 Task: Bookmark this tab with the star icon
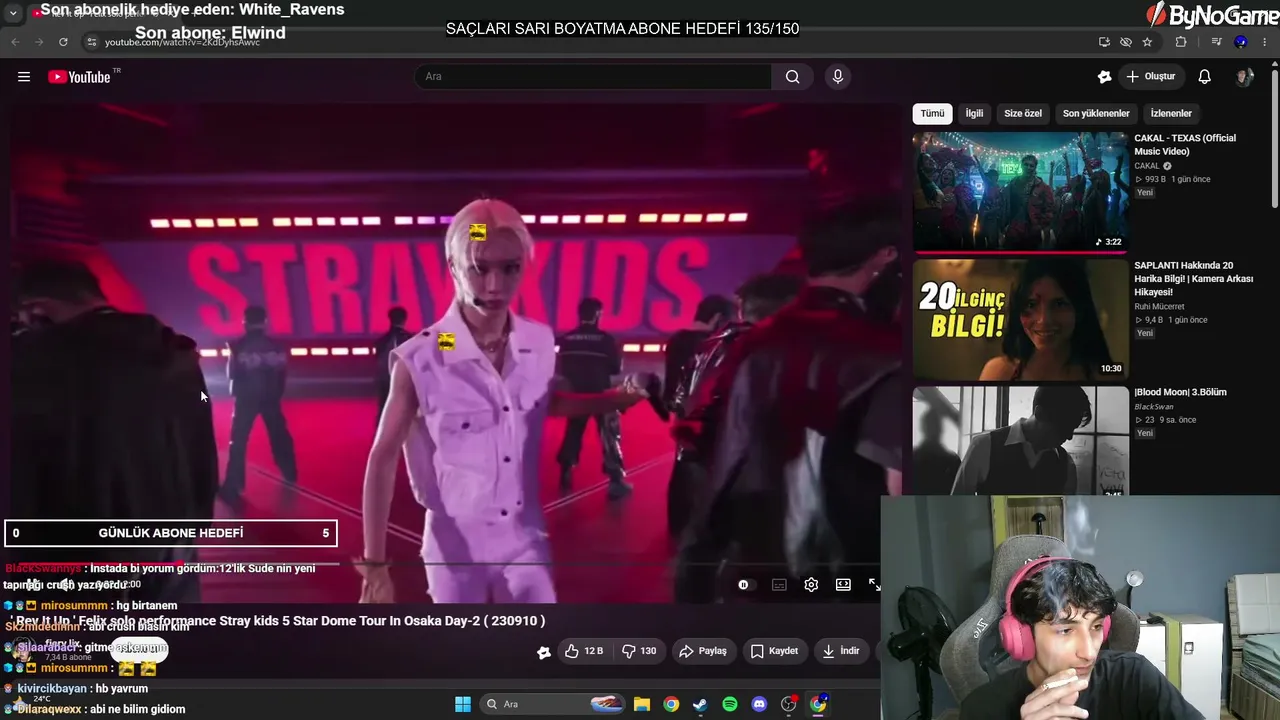pos(1147,42)
